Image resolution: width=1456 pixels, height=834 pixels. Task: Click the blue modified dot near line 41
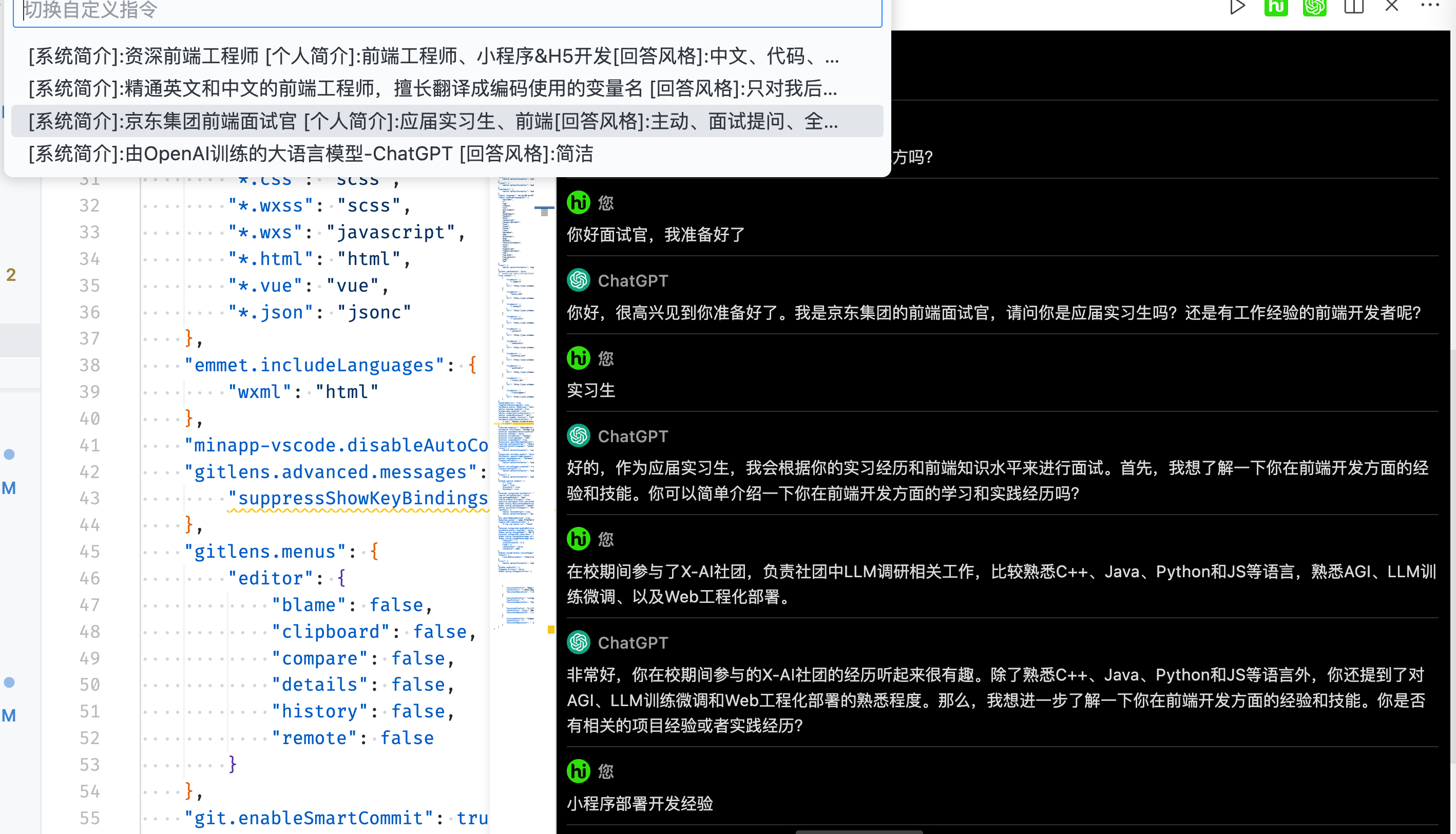coord(9,454)
